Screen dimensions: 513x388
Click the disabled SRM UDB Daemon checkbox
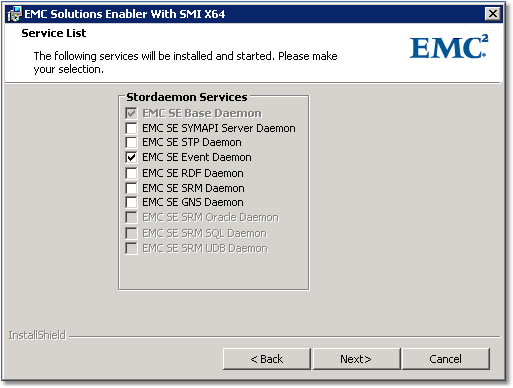tap(131, 248)
